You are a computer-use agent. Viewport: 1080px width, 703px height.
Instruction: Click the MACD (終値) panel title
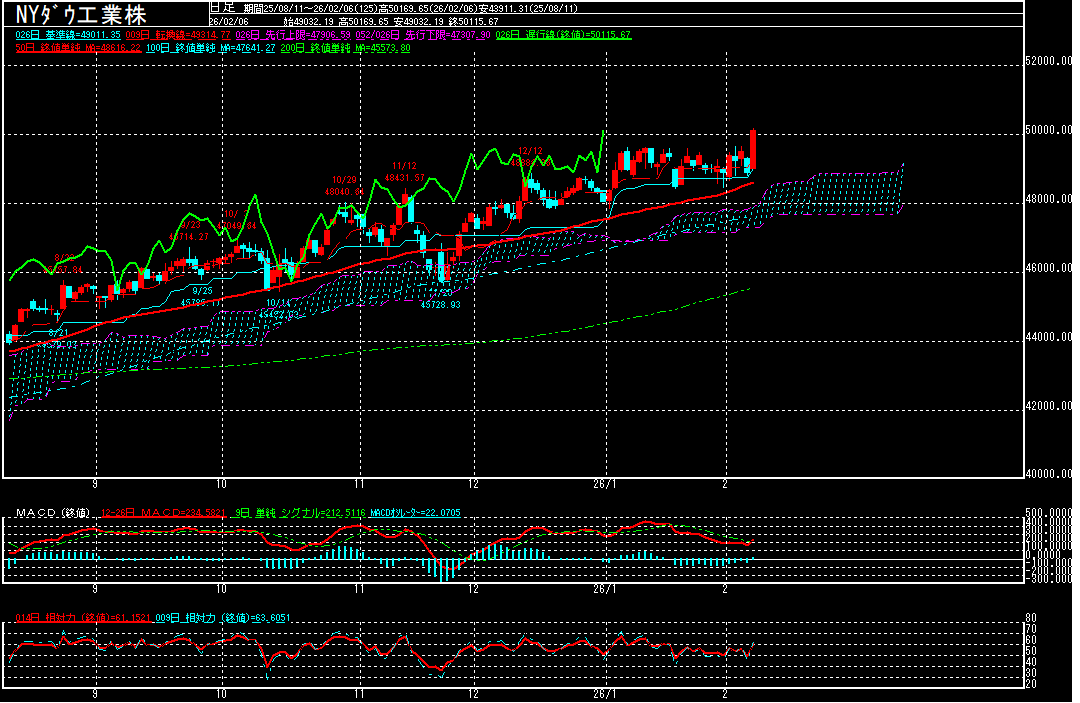[52, 513]
